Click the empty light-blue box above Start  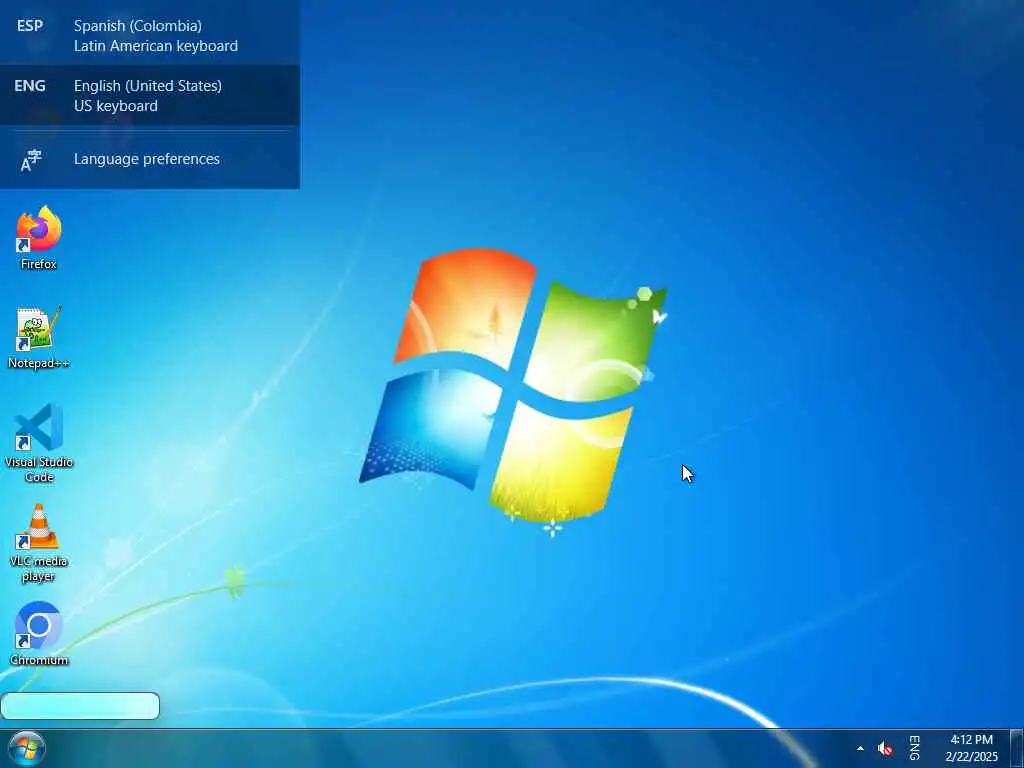click(80, 706)
